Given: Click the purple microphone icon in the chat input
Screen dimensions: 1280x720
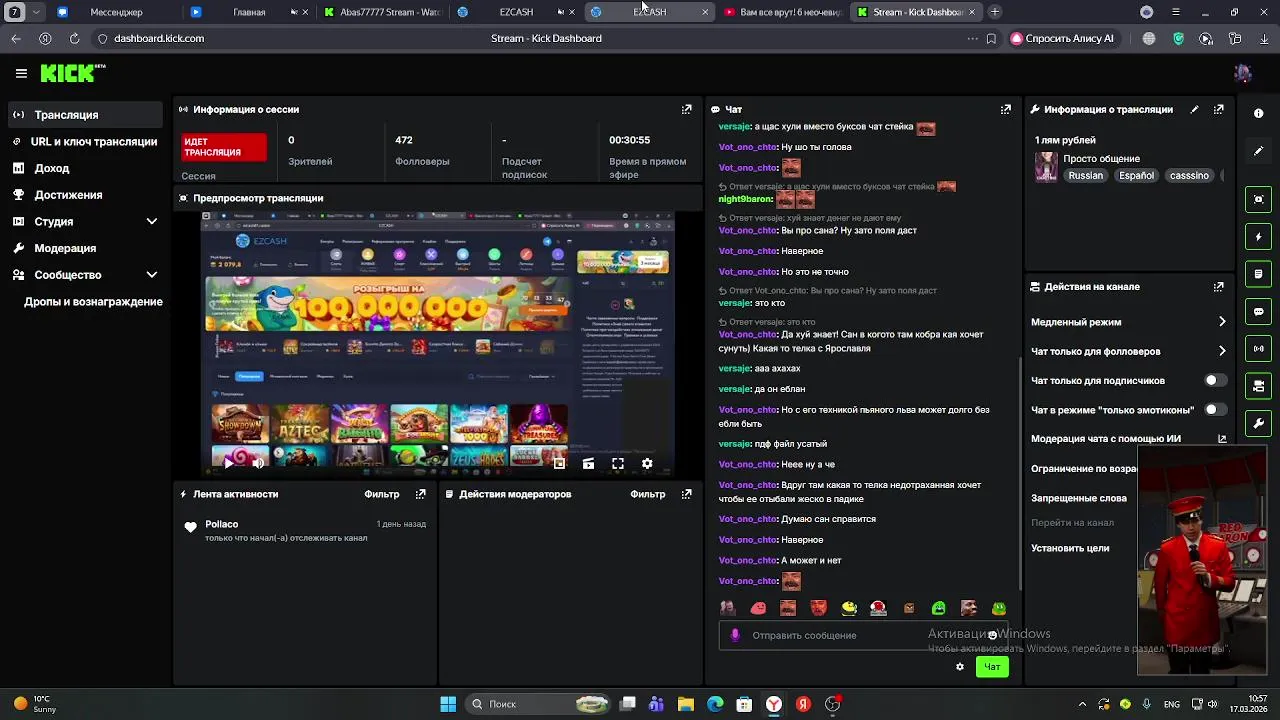Looking at the screenshot, I should 735,635.
